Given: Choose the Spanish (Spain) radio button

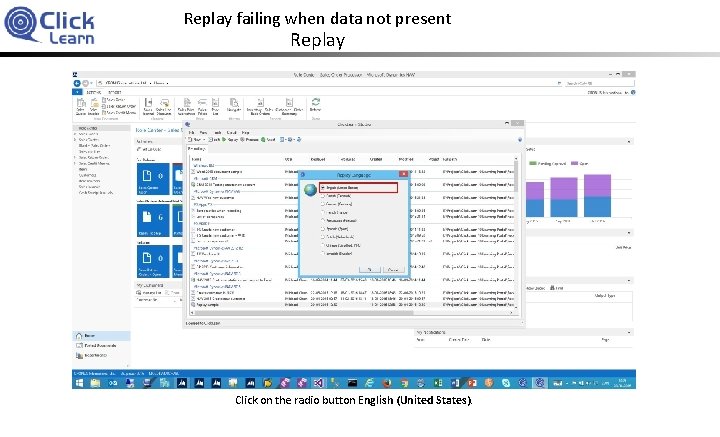Looking at the screenshot, I should point(323,229).
